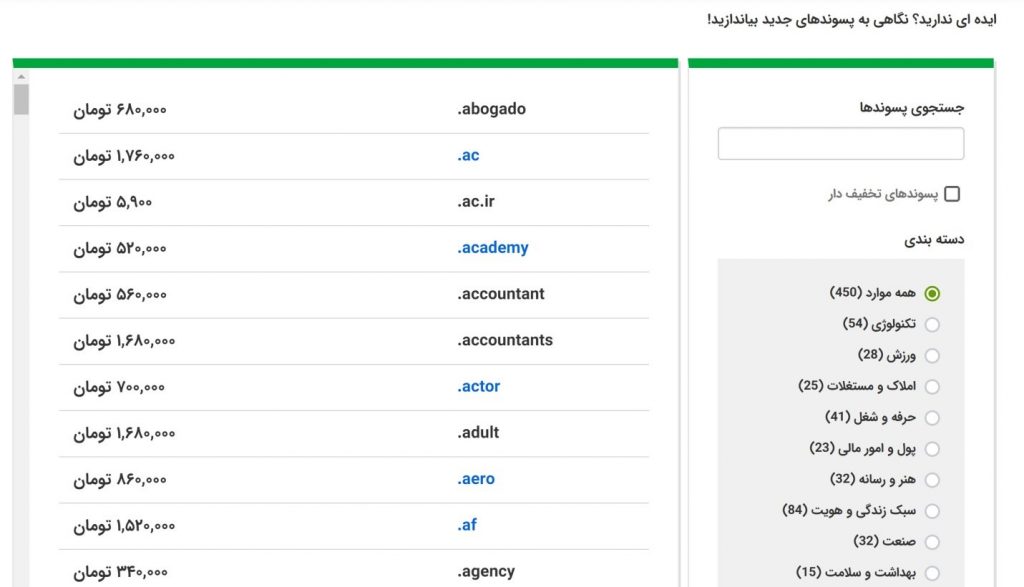This screenshot has height=587, width=1024.
Task: Select the املاک و مستغلات (25) option
Action: click(932, 387)
